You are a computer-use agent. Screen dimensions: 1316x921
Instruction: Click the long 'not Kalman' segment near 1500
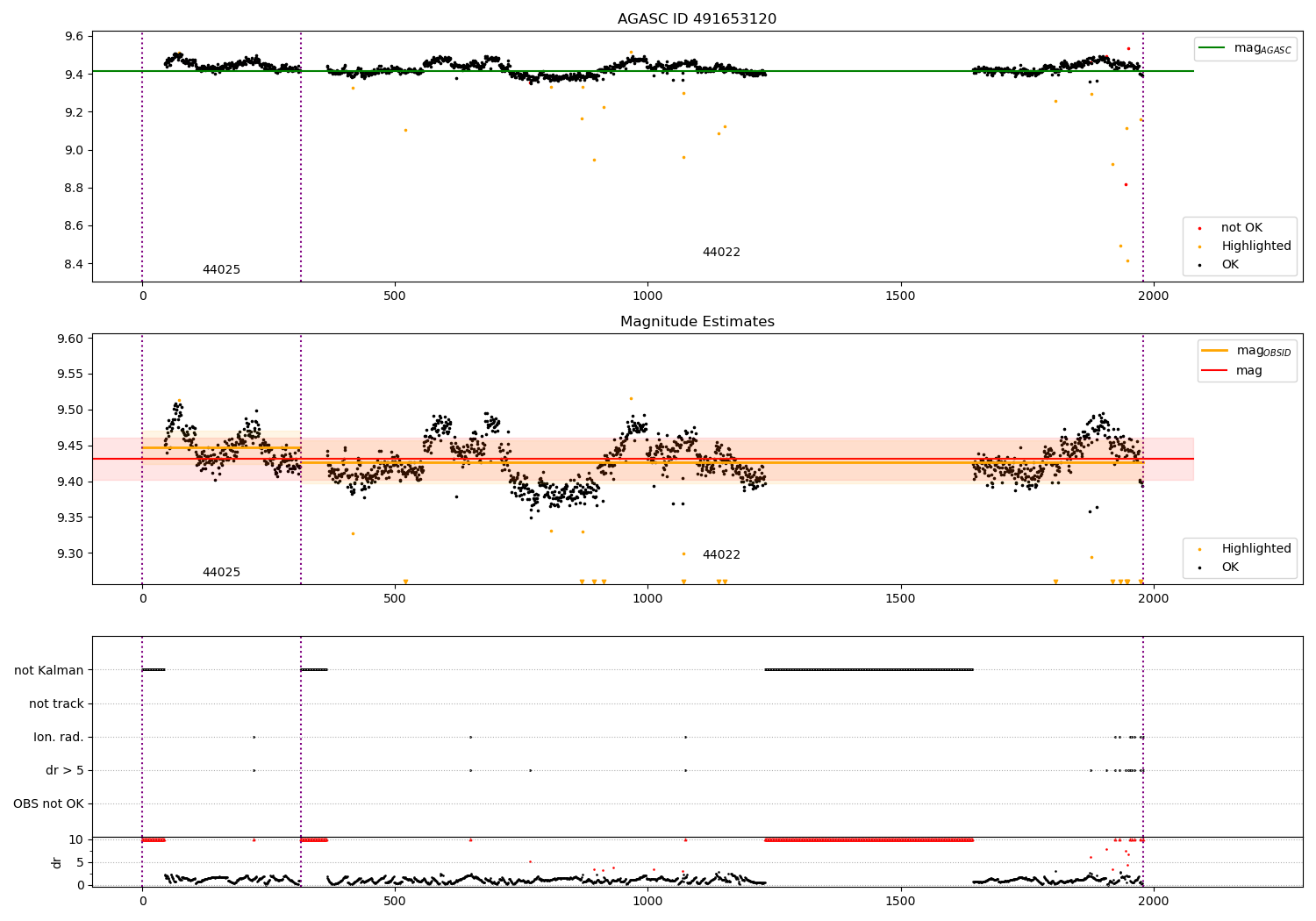point(869,670)
